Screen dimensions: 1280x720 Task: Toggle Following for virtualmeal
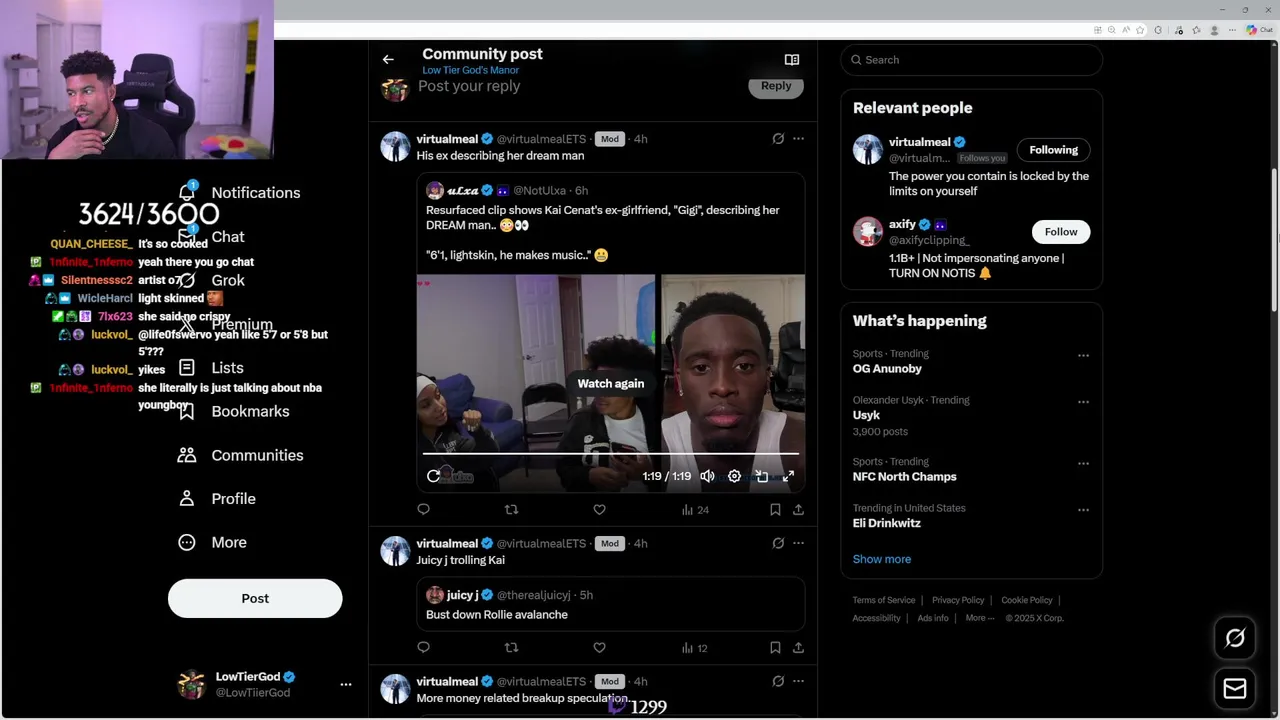tap(1054, 150)
